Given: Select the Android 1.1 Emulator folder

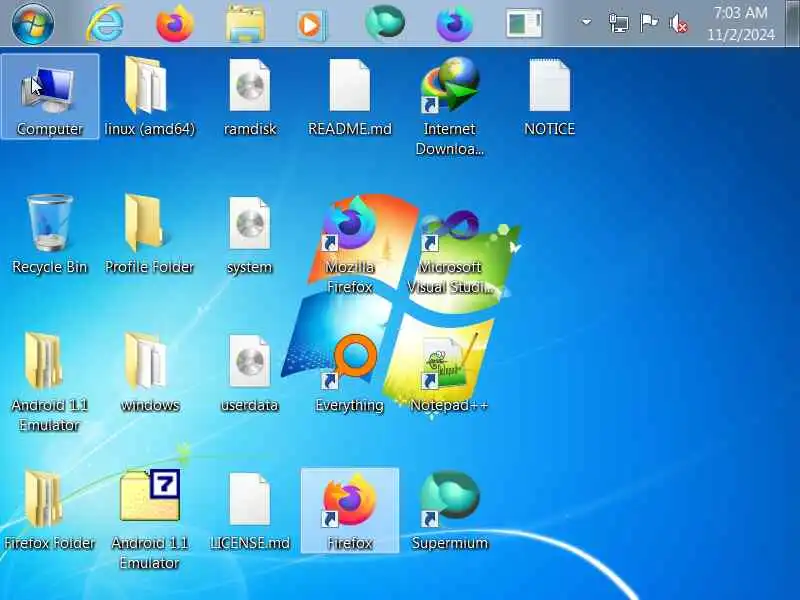Looking at the screenshot, I should 49,382.
